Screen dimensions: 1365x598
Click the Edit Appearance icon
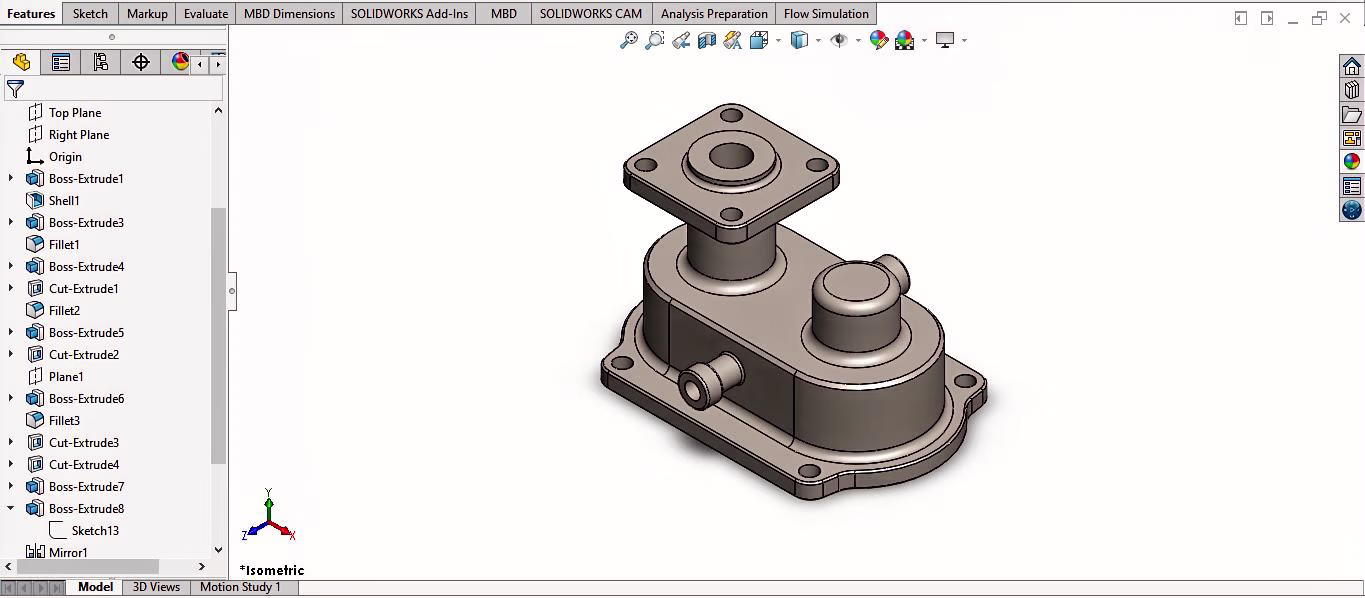click(878, 40)
